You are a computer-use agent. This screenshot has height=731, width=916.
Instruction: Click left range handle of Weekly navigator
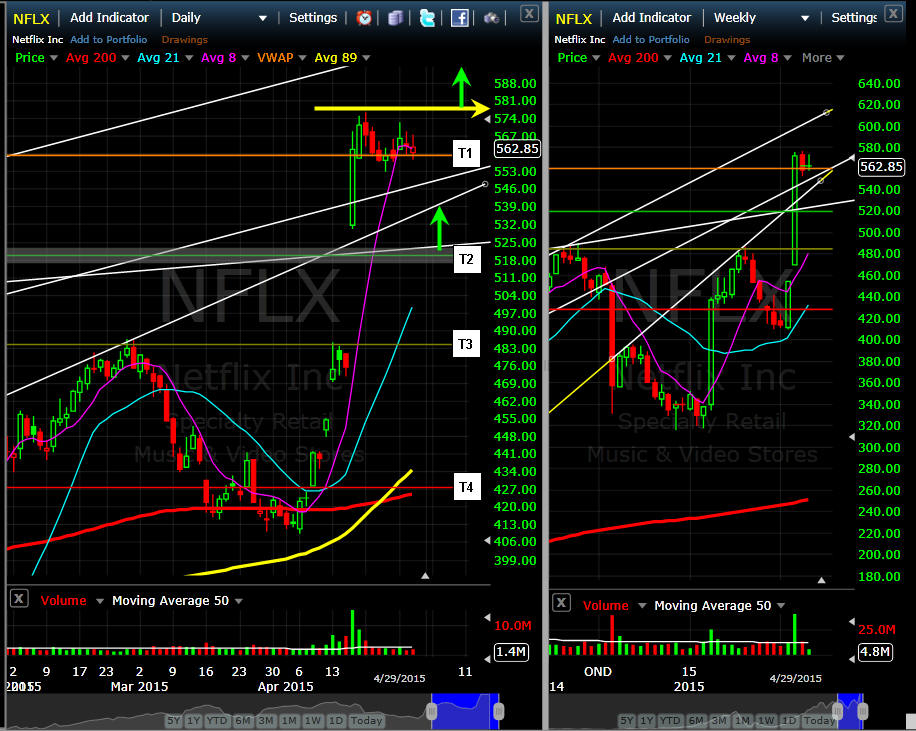click(838, 711)
